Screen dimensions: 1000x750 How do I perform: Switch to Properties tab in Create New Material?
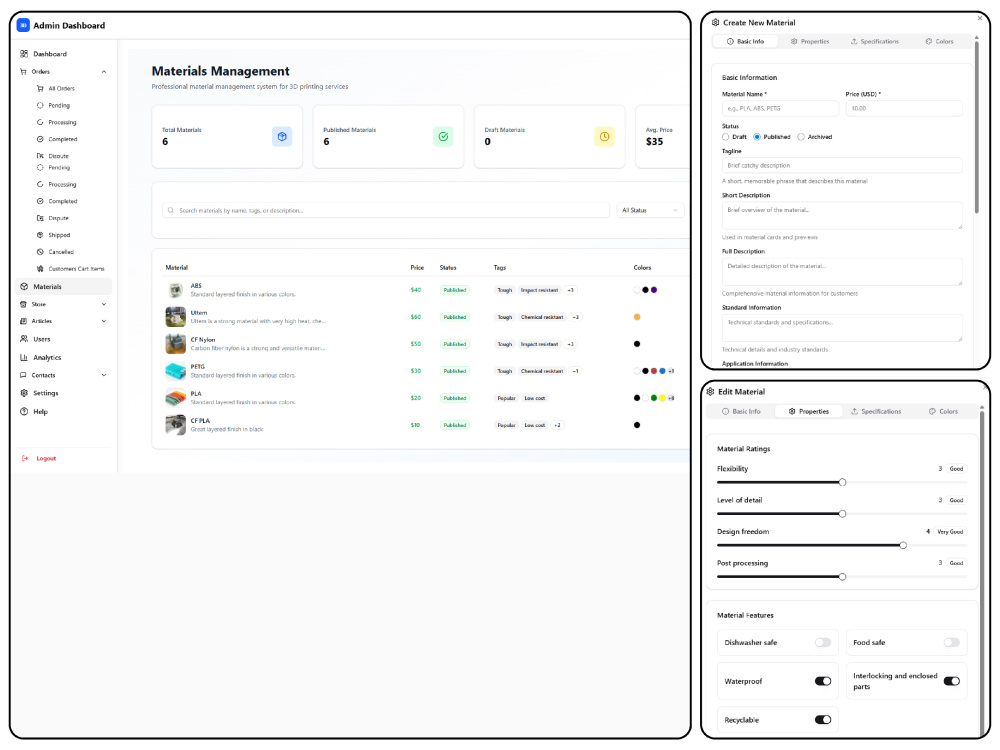point(810,41)
